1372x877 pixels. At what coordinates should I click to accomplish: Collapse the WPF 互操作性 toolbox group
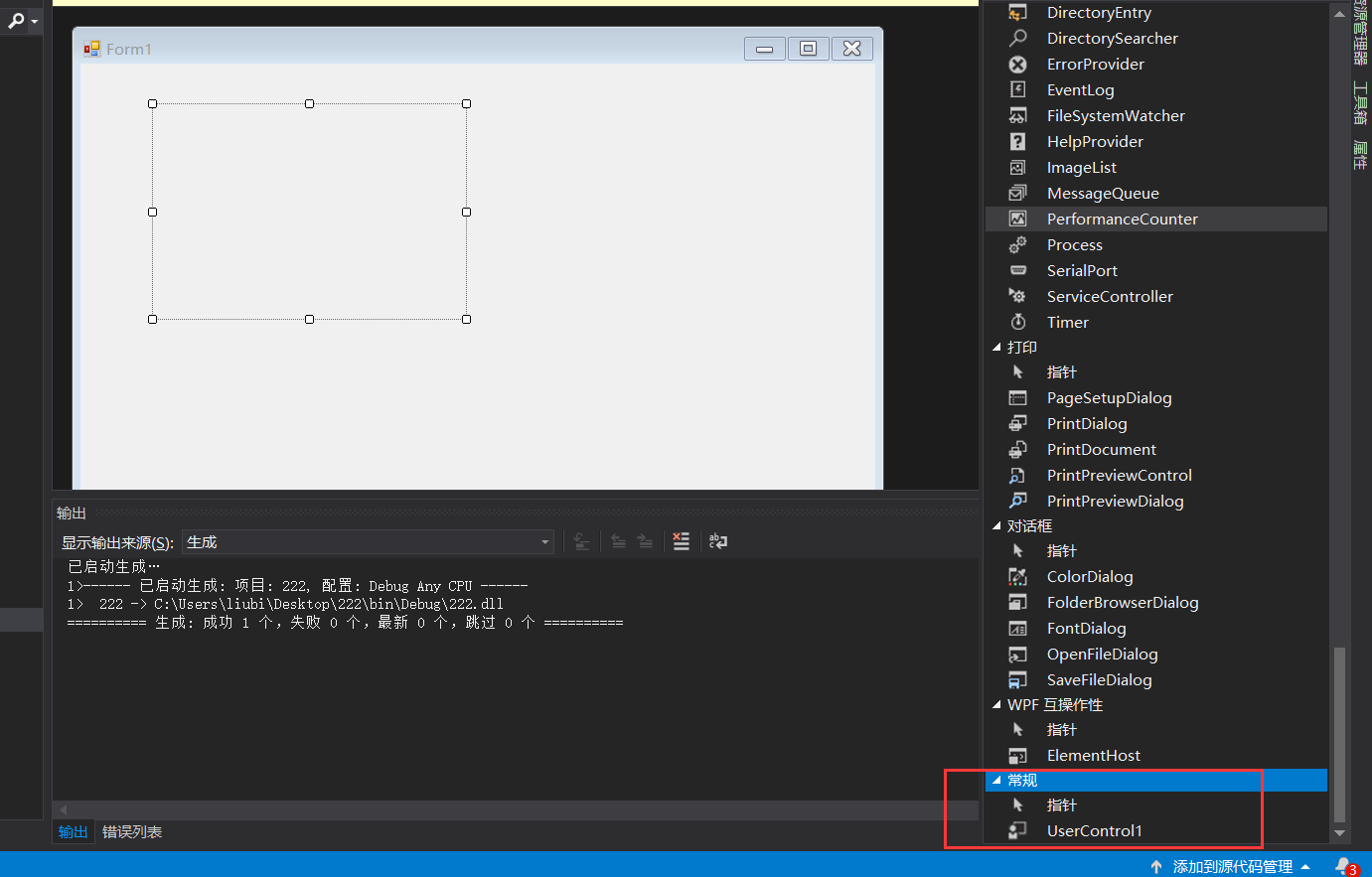996,705
